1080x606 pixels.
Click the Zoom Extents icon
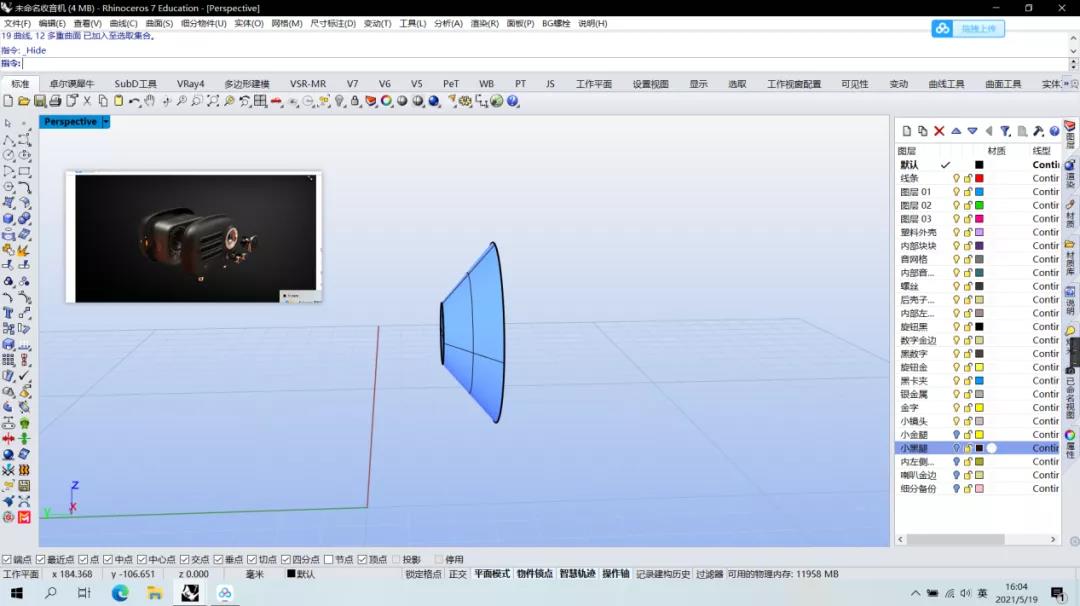pyautogui.click(x=213, y=101)
